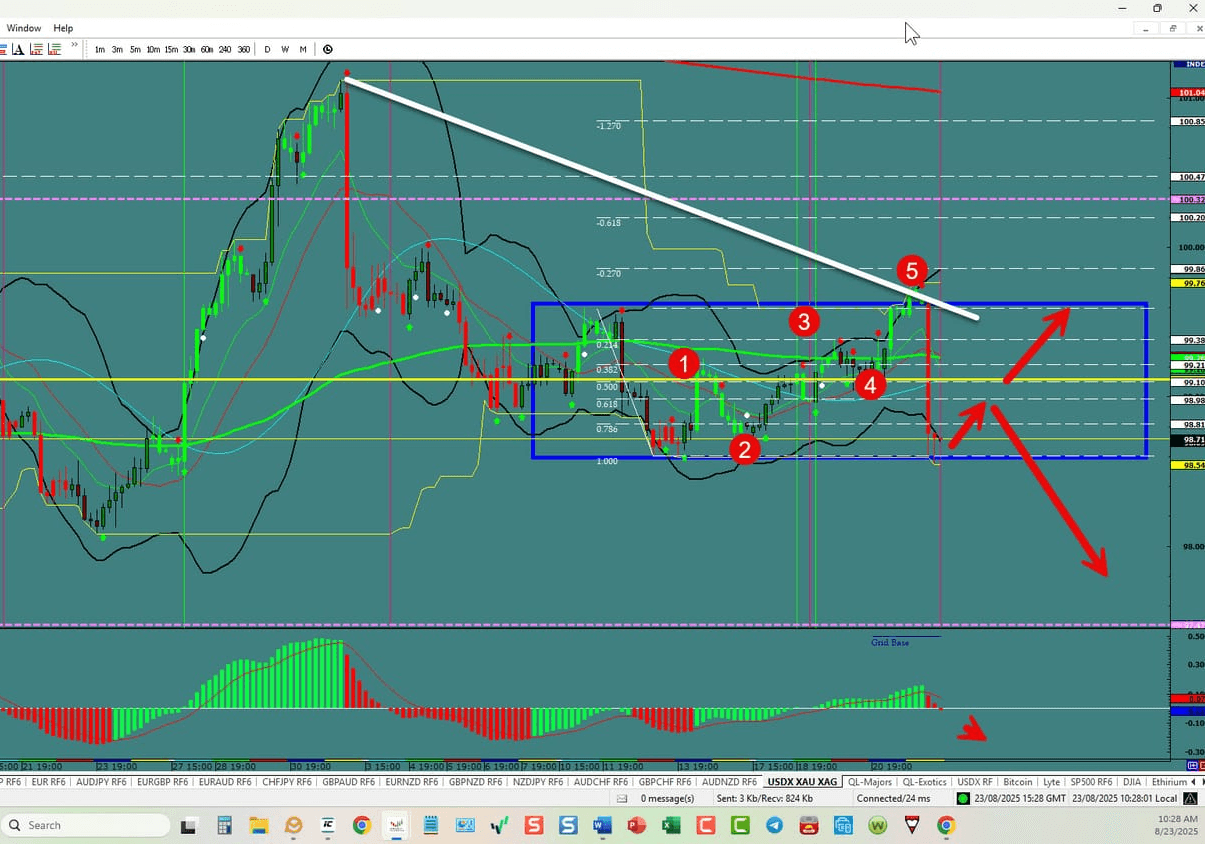Click the message envelope icon in the status bar
This screenshot has height=844, width=1205.
click(624, 798)
